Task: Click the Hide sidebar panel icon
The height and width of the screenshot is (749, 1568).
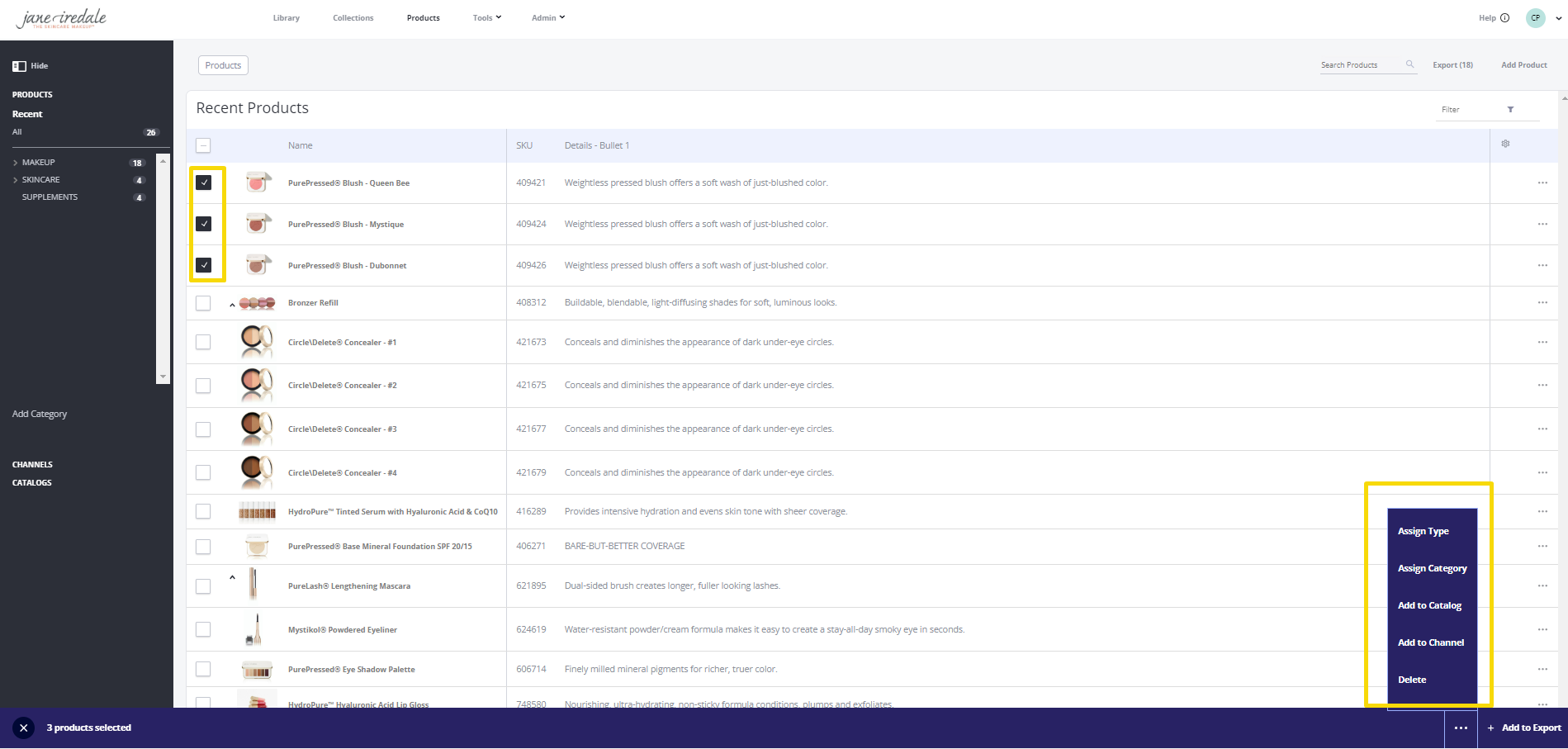Action: pos(19,66)
